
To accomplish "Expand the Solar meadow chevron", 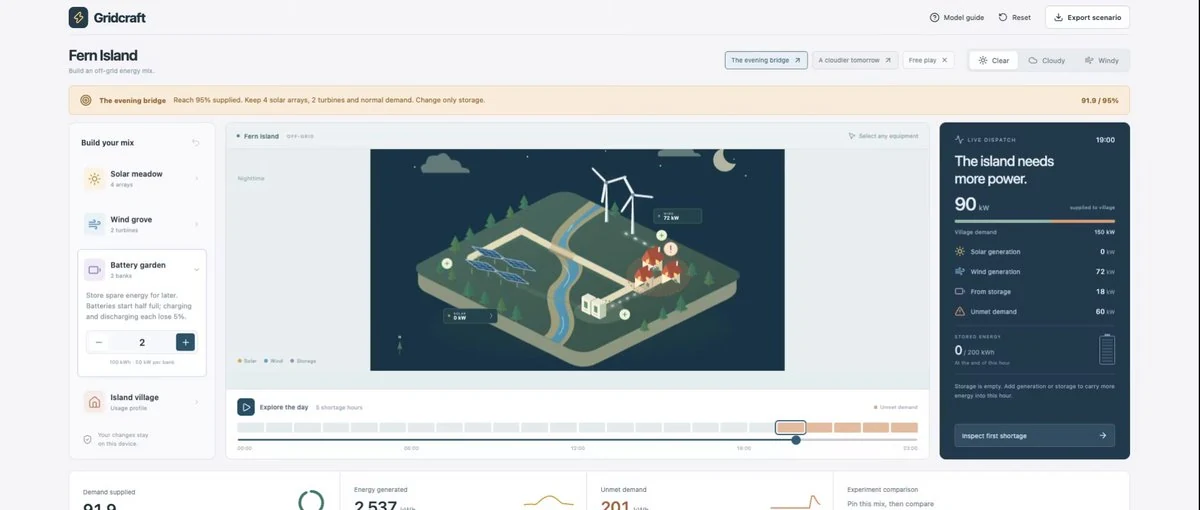I will tap(196, 178).
